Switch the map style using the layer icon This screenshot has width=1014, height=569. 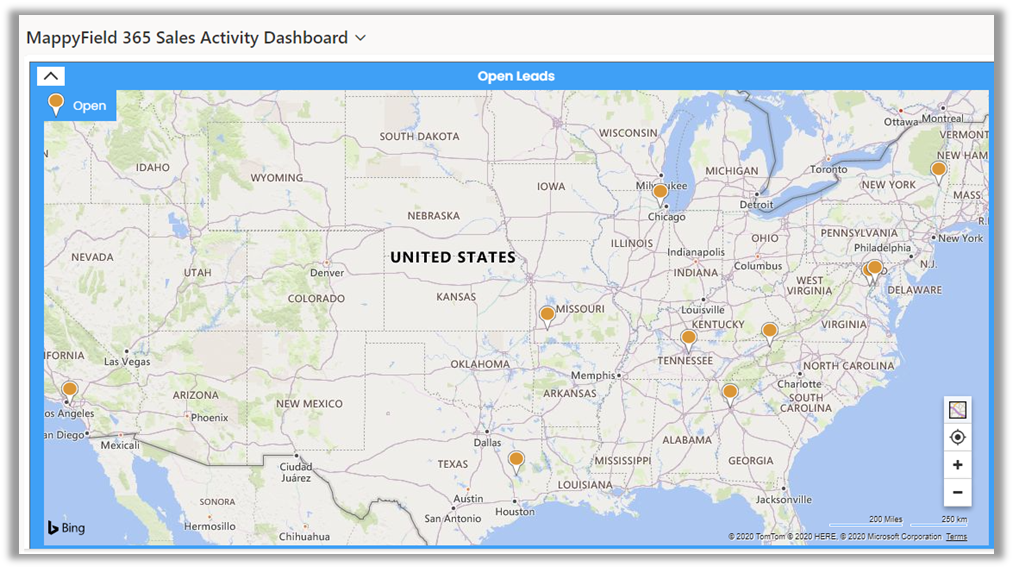point(957,409)
